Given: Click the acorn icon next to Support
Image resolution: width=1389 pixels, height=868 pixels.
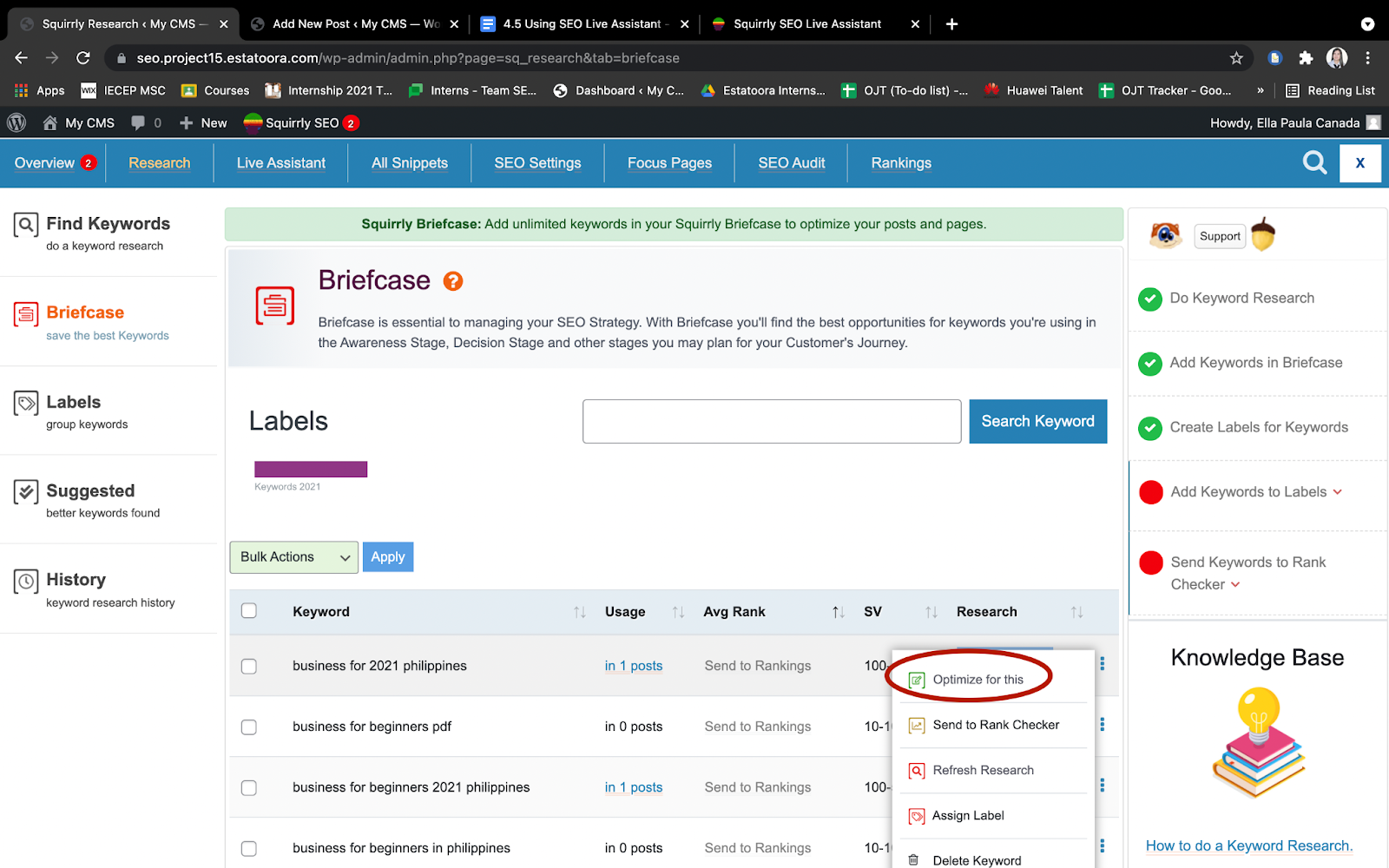Looking at the screenshot, I should (1263, 234).
